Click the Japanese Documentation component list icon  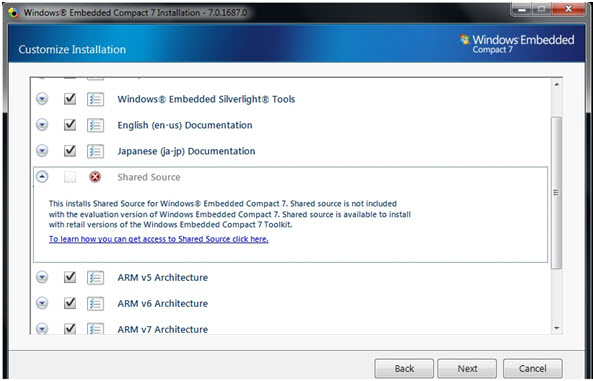click(x=95, y=151)
